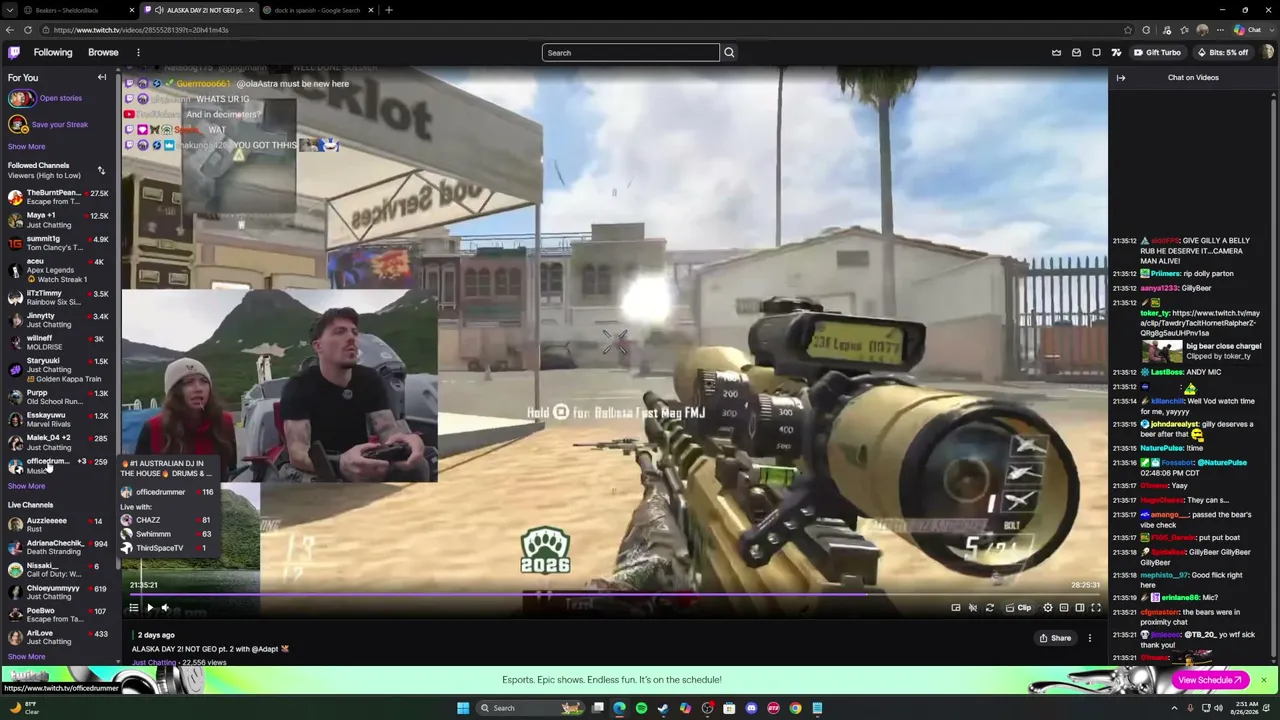This screenshot has width=1280, height=720.
Task: Close the Esports schedule banner
Action: [x=1264, y=680]
